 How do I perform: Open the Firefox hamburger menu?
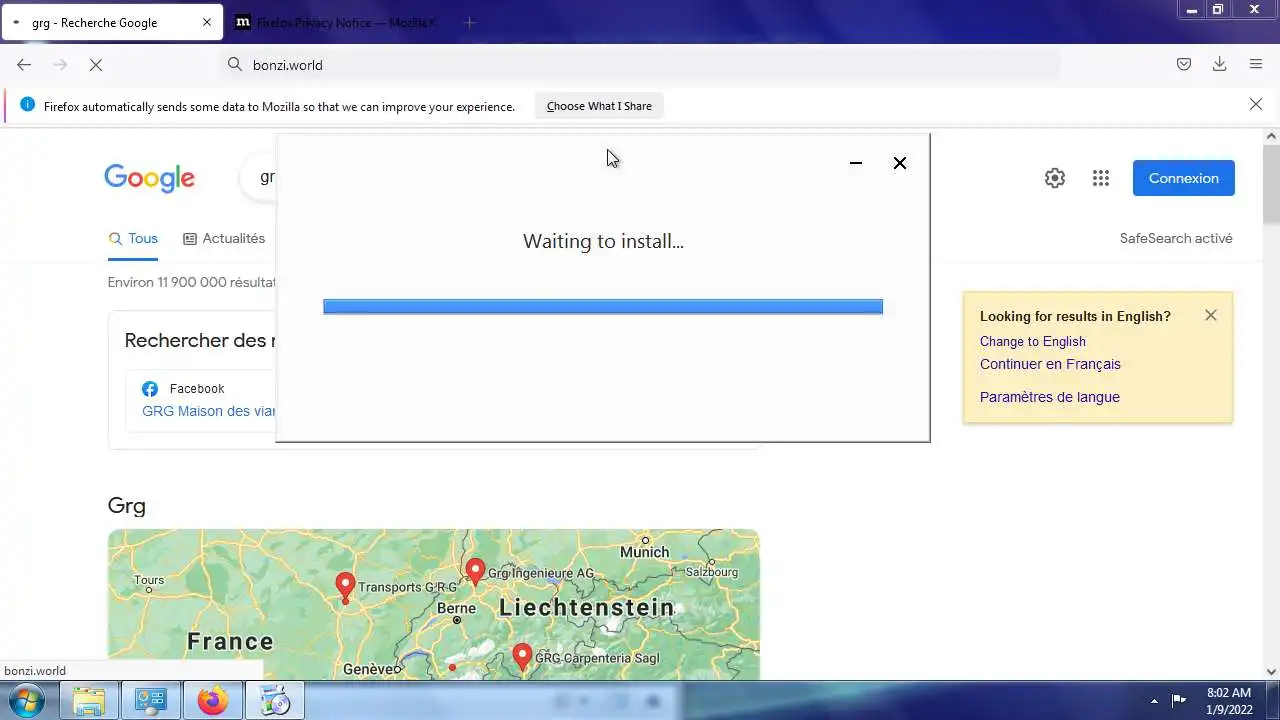(x=1256, y=64)
